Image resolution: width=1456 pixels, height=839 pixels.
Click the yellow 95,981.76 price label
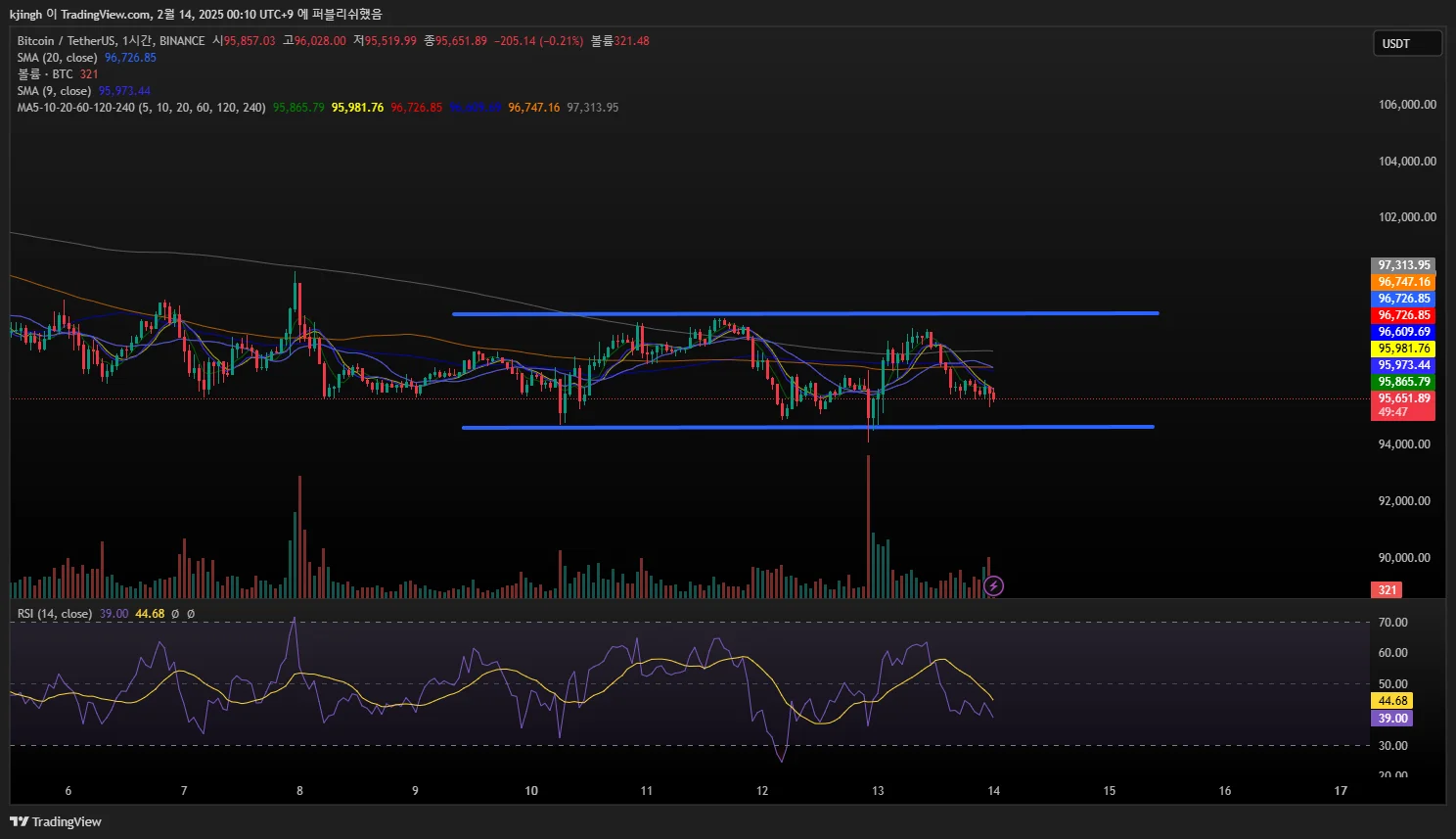[x=1403, y=349]
